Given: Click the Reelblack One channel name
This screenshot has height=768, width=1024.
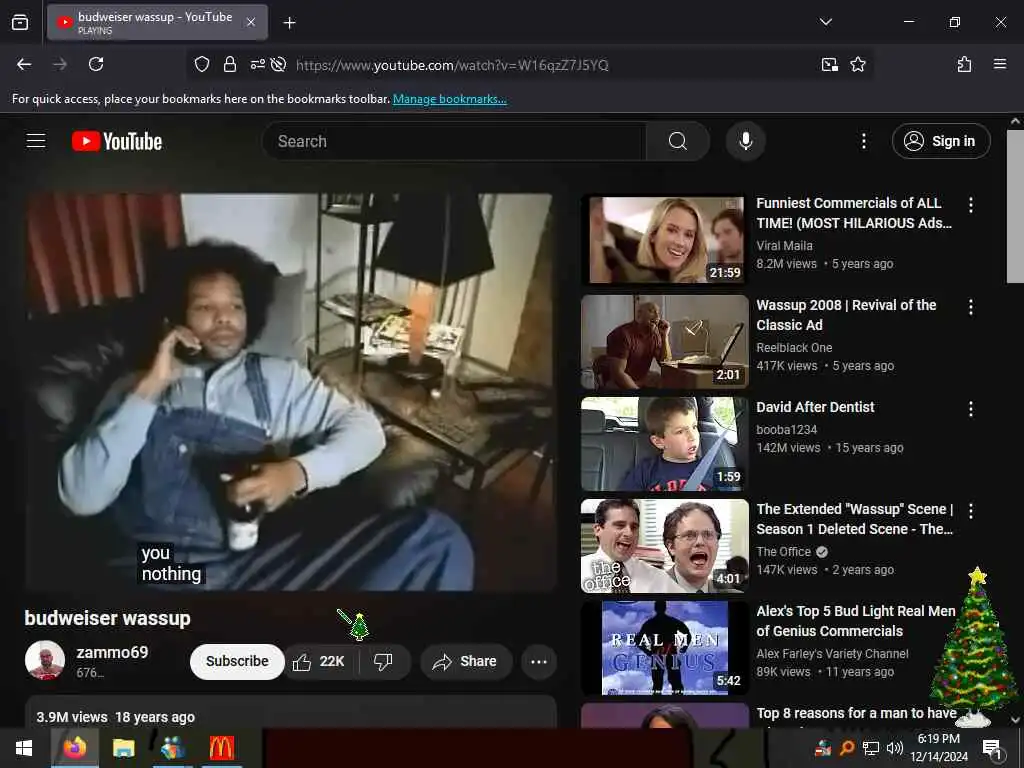Looking at the screenshot, I should pyautogui.click(x=793, y=347).
